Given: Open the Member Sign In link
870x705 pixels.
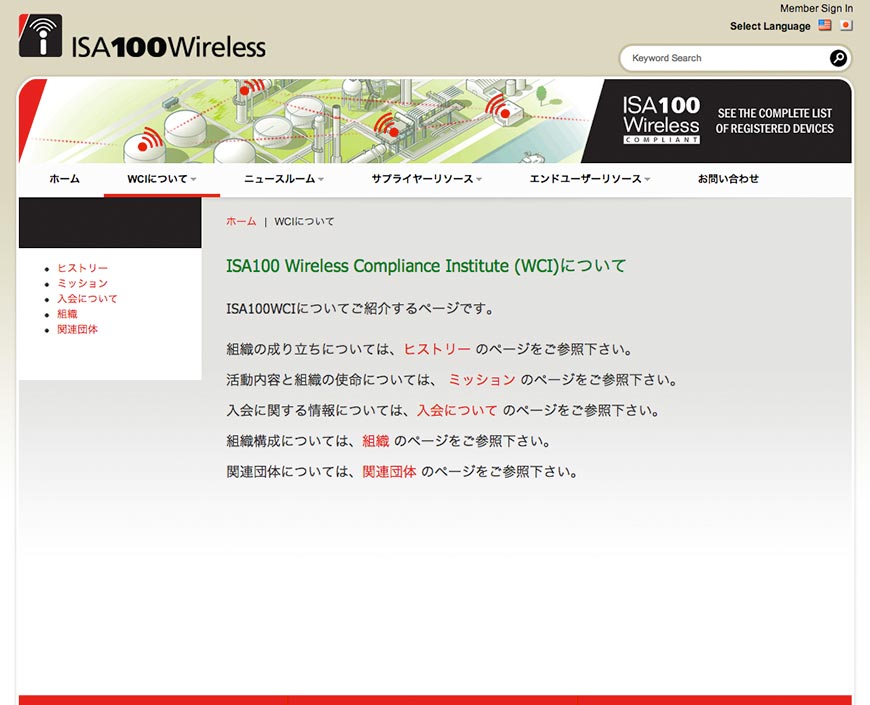Looking at the screenshot, I should (816, 8).
